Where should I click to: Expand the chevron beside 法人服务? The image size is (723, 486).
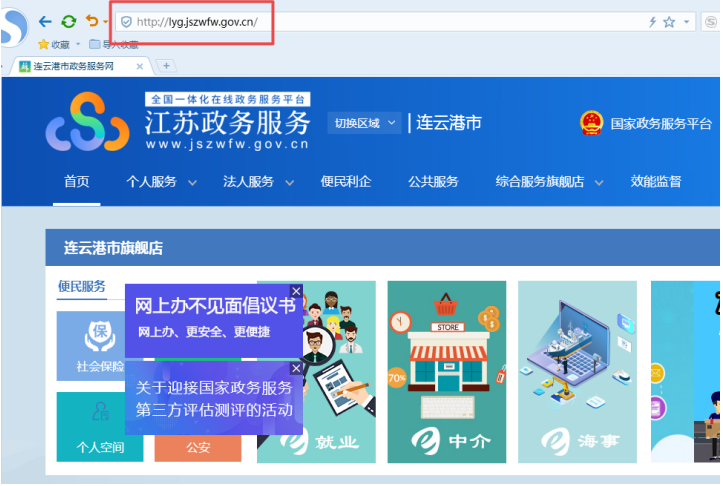pyautogui.click(x=290, y=183)
